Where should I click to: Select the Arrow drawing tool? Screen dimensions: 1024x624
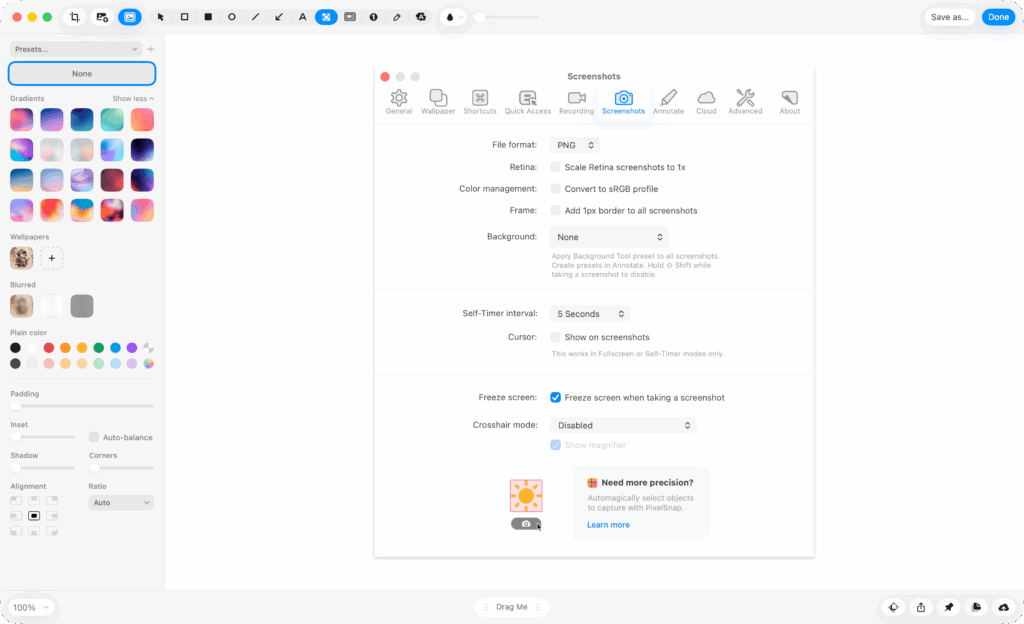pyautogui.click(x=278, y=17)
